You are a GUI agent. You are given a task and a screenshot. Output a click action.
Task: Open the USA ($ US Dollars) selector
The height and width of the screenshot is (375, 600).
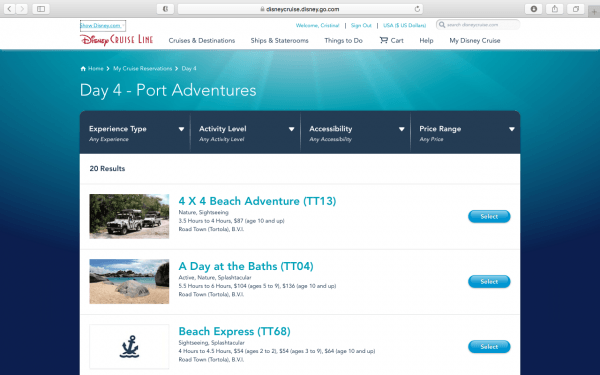404,25
